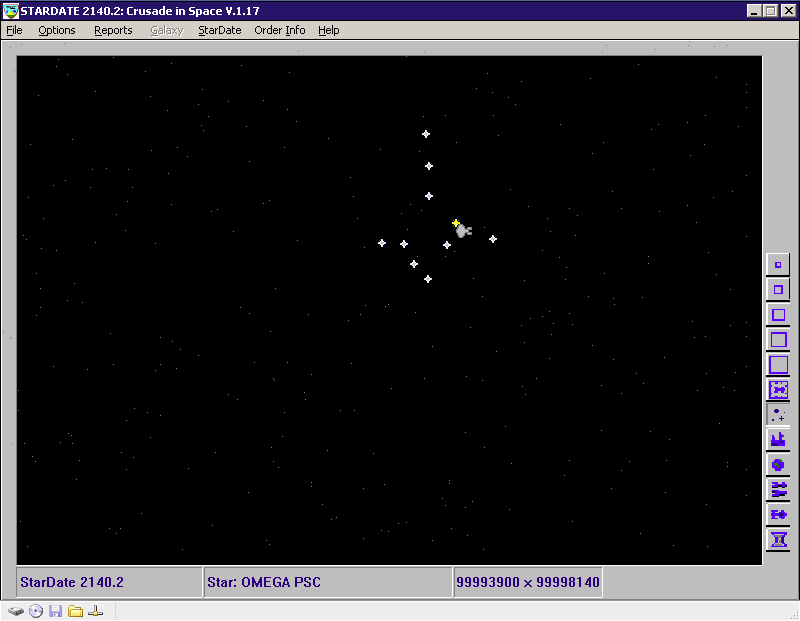
Task: Select the second-largest zoom square button
Action: coord(778,340)
